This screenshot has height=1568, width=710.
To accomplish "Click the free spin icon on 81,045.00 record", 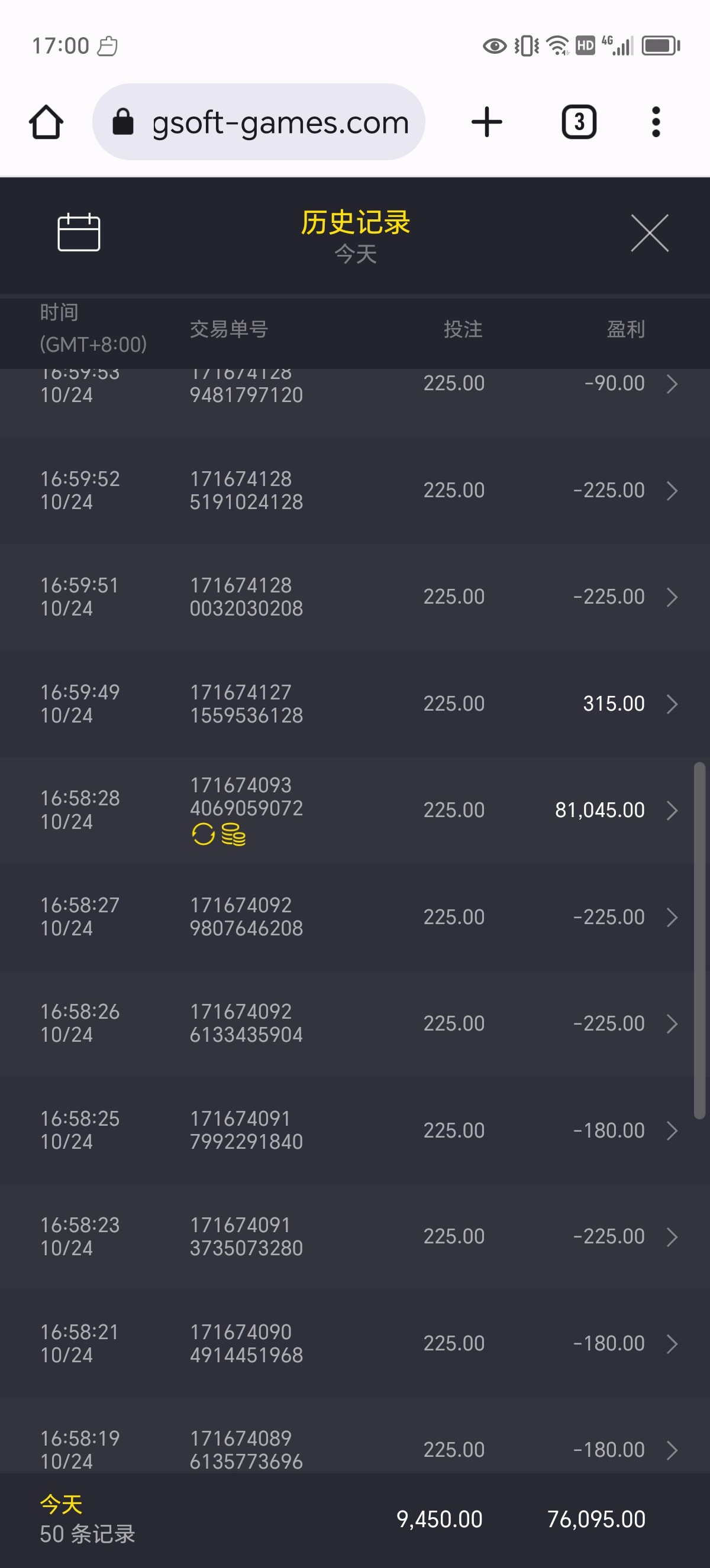I will tap(204, 834).
